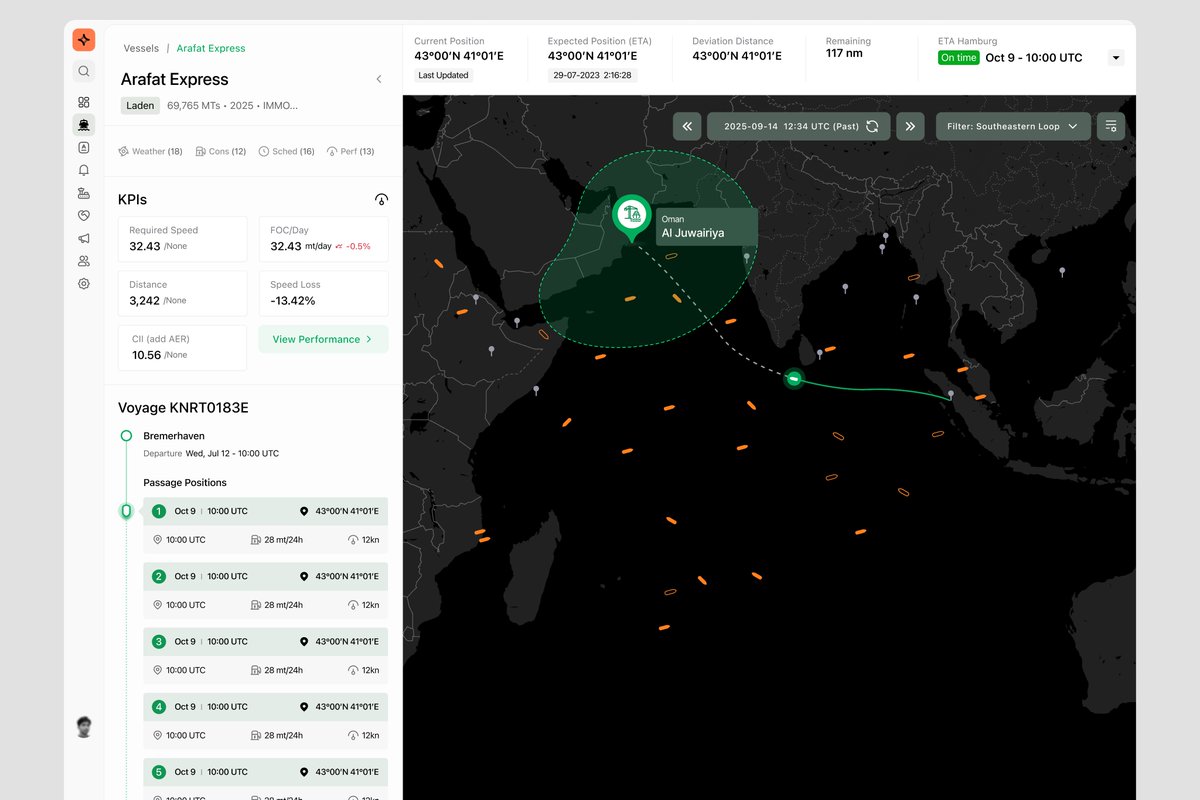Open the dashboard grid icon in sidebar

coord(84,102)
